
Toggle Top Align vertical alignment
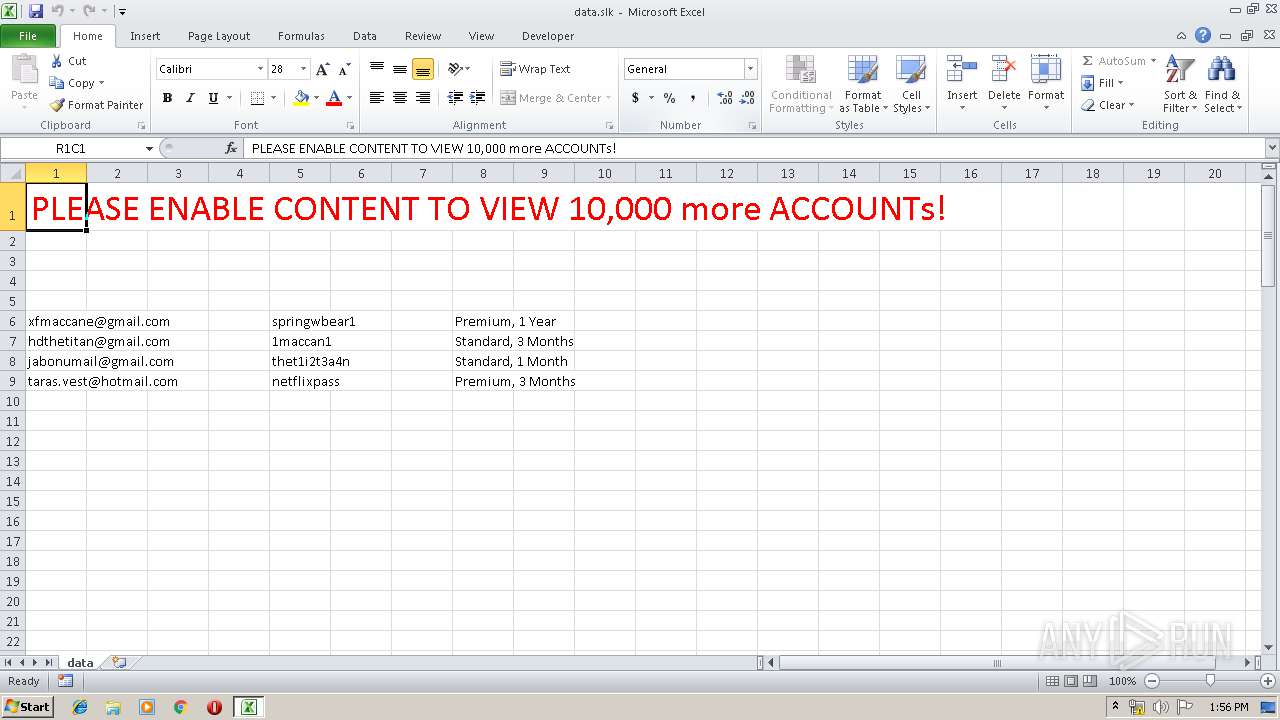point(377,69)
